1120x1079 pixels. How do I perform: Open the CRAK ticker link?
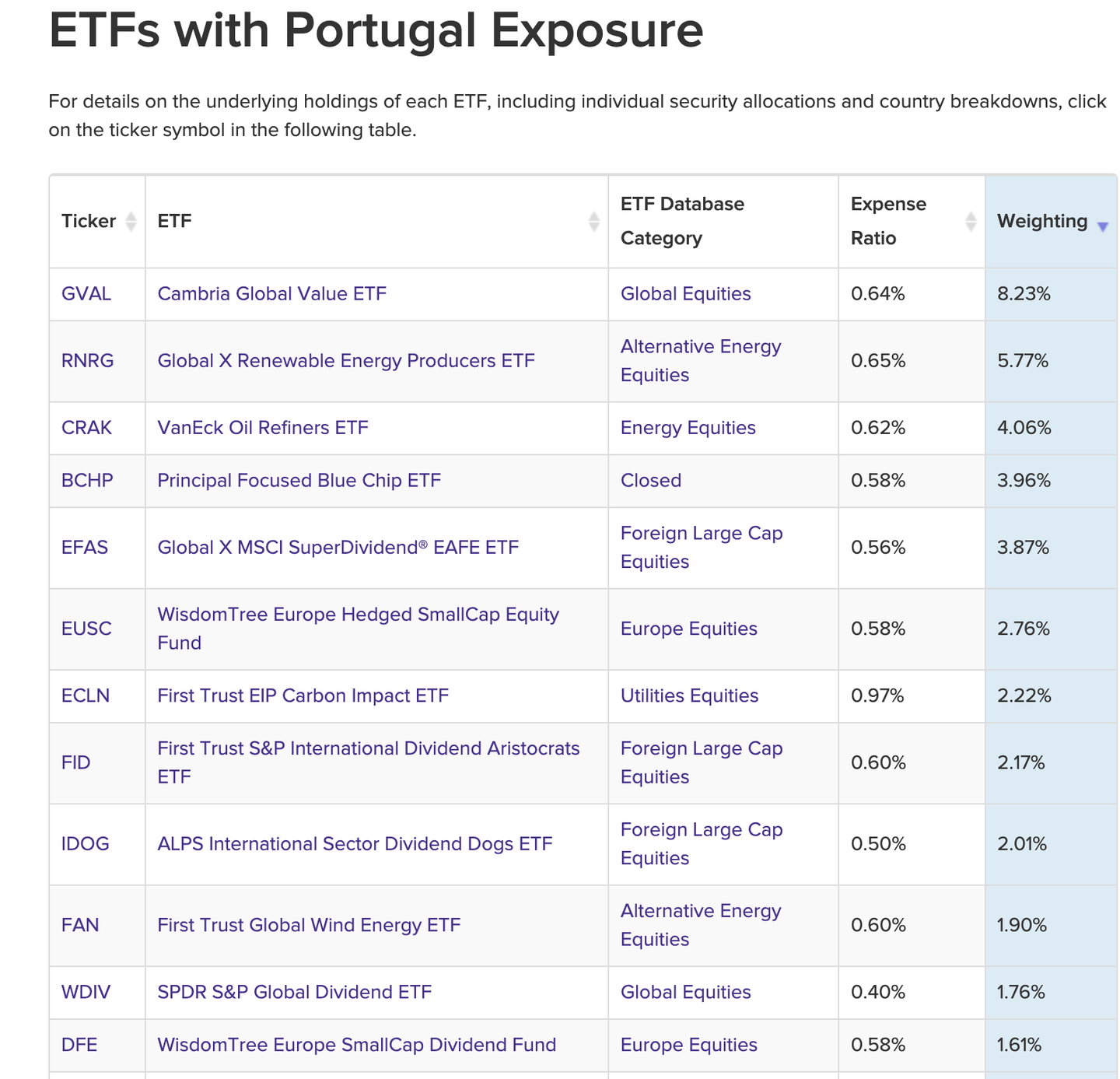coord(86,428)
